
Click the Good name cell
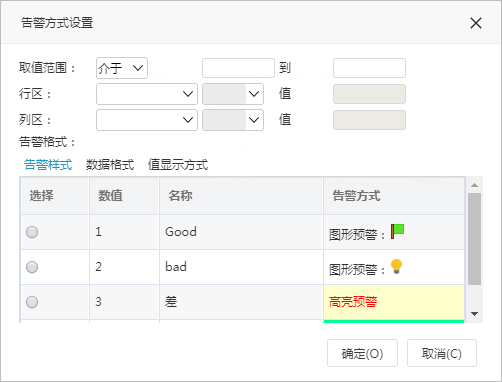pos(241,232)
